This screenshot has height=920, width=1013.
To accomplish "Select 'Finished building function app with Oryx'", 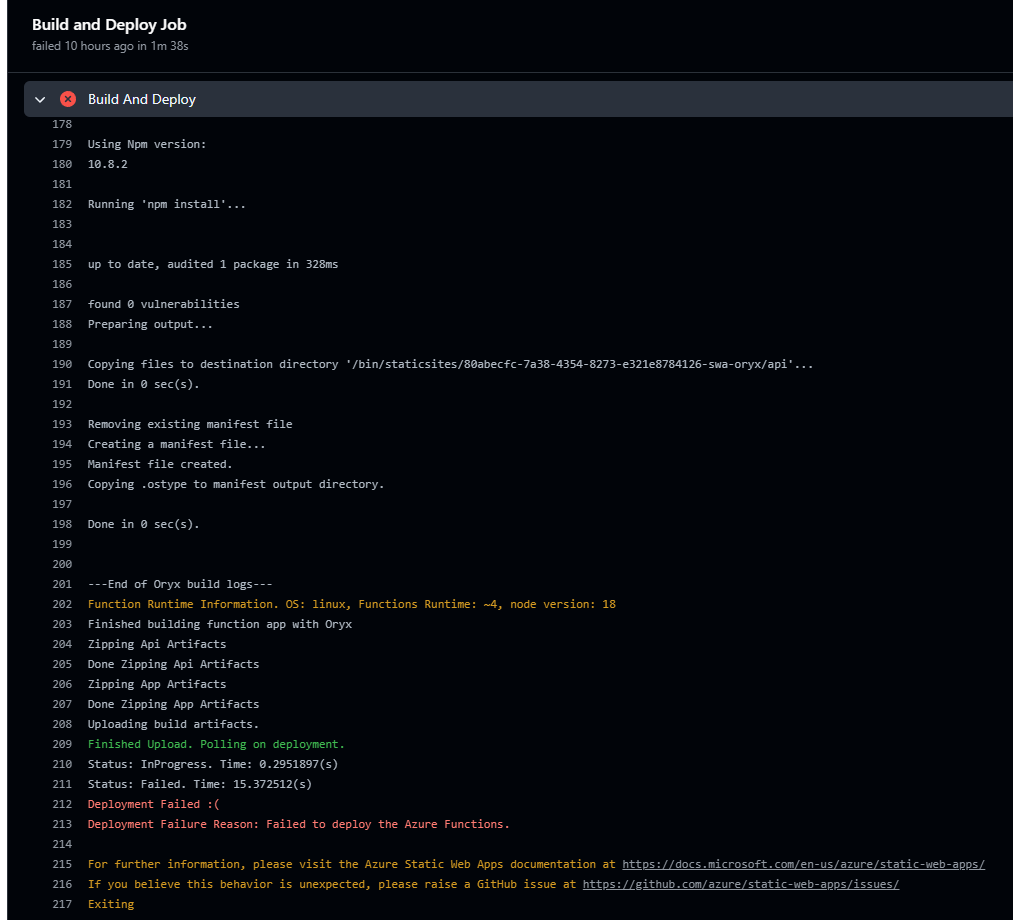I will (220, 624).
